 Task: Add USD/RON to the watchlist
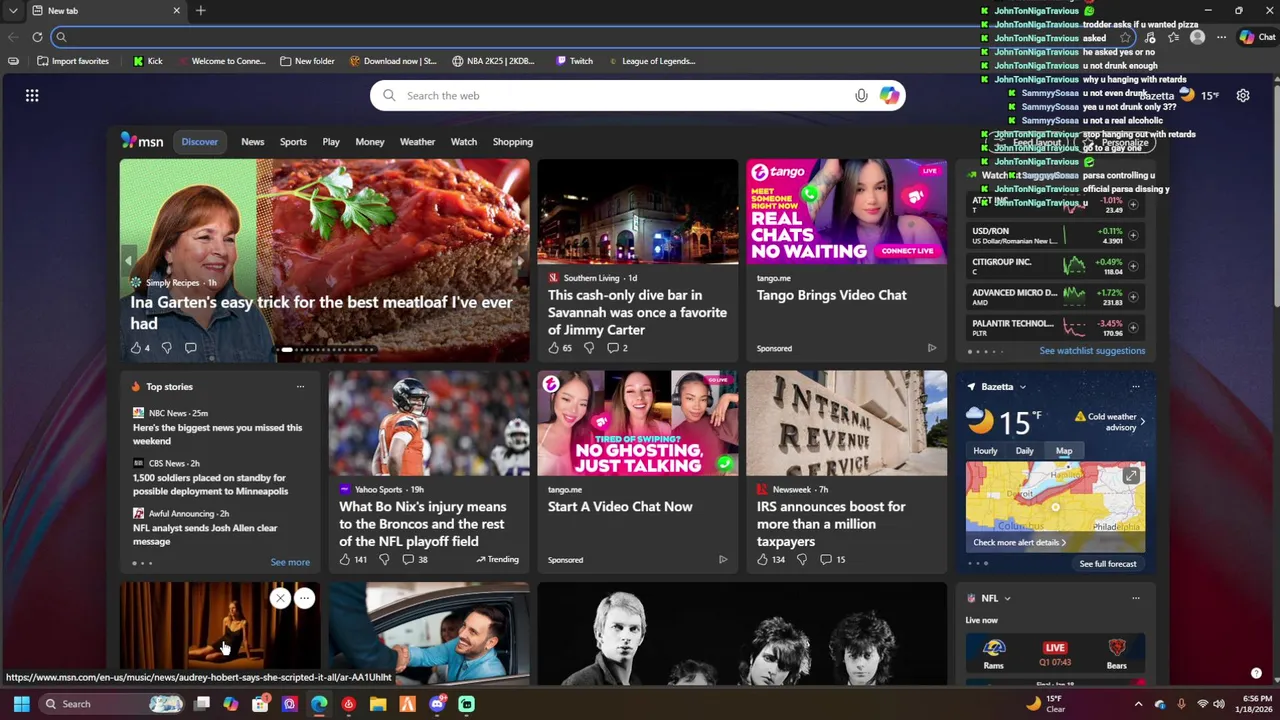[x=1133, y=235]
